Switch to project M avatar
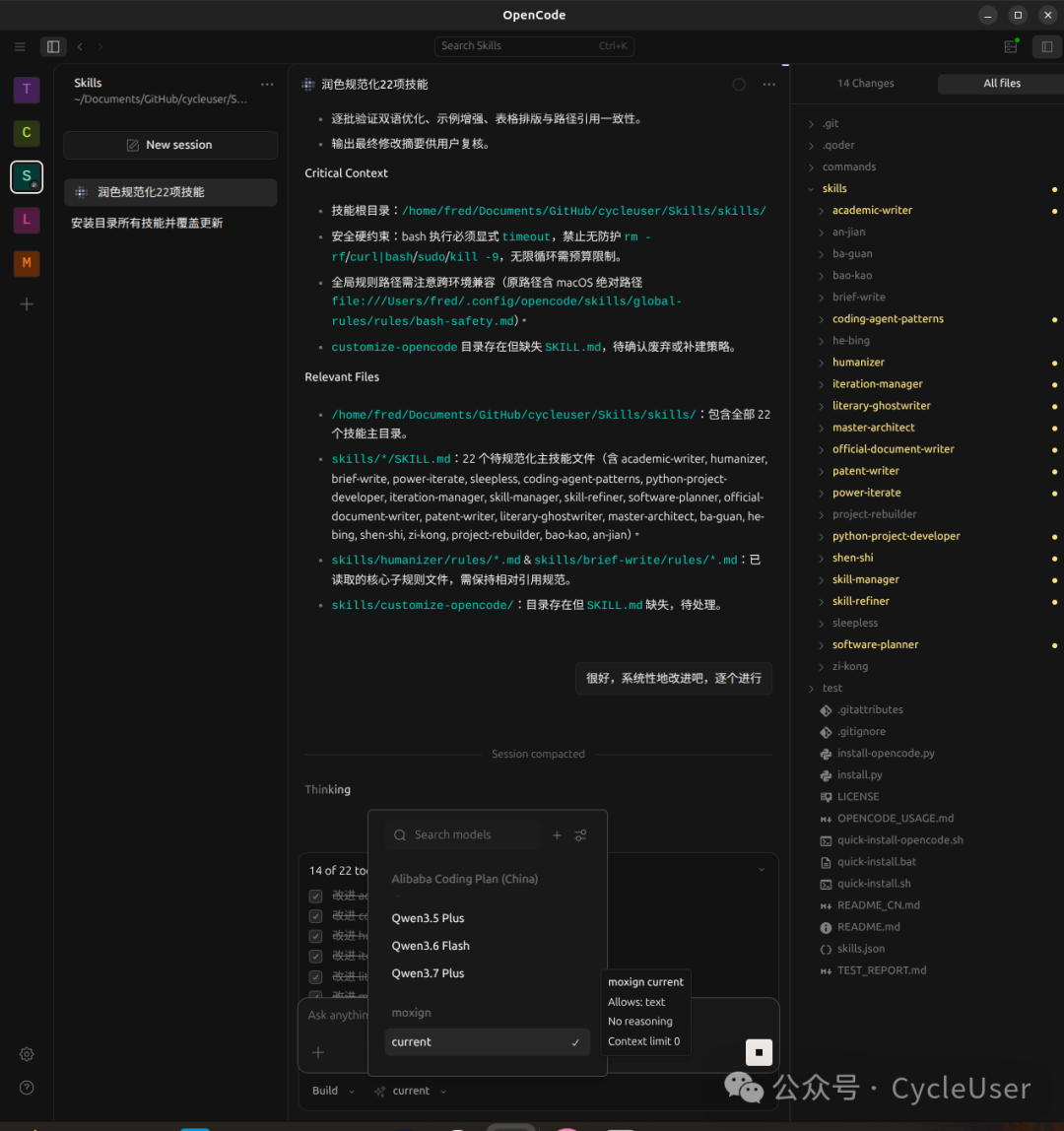 click(27, 263)
